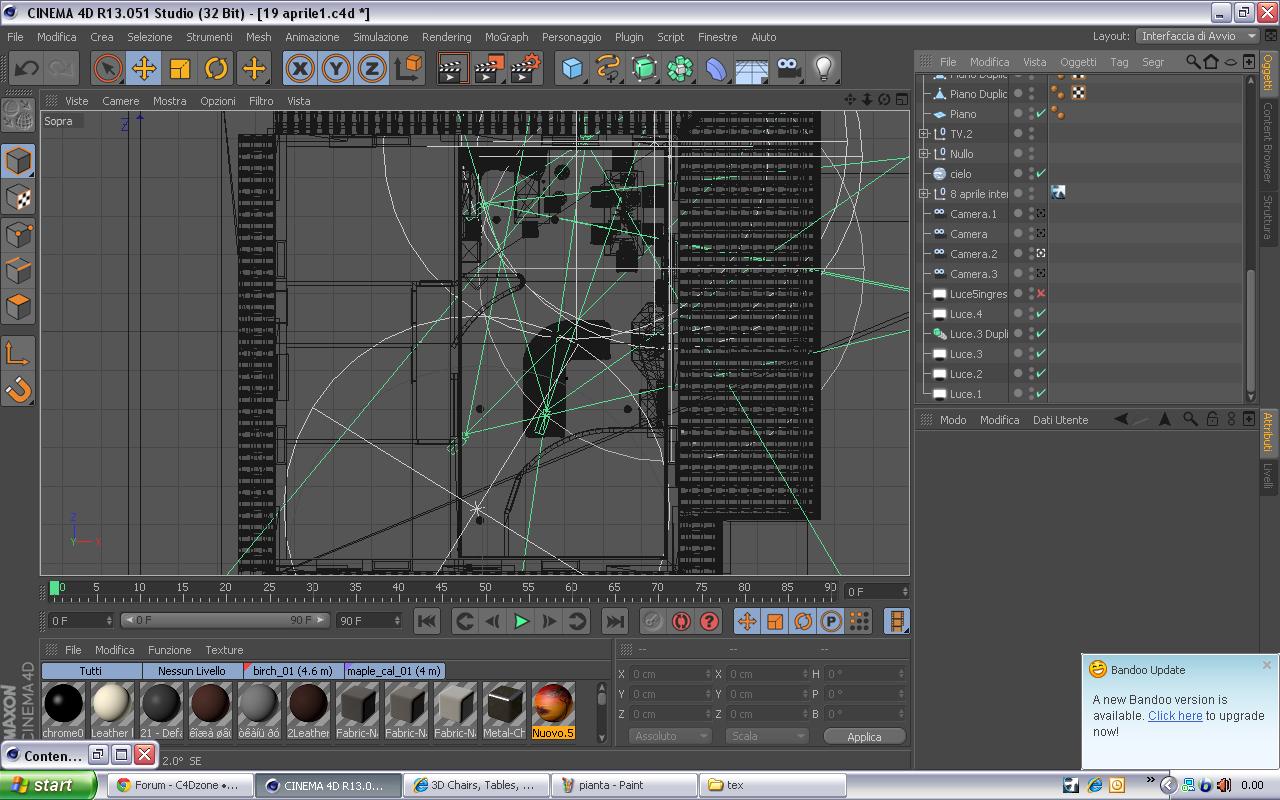Select the Move tool in top toolbar
The width and height of the screenshot is (1280, 800).
click(144, 68)
